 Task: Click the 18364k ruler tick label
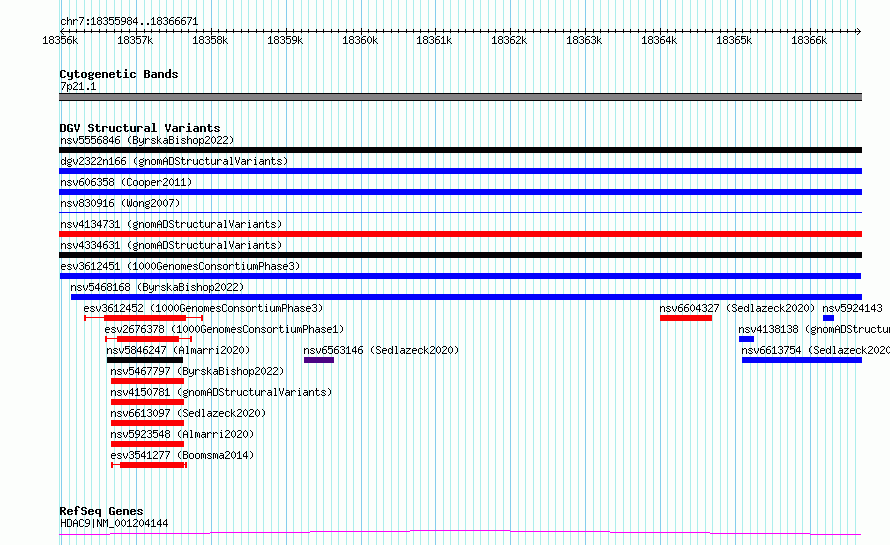tap(659, 40)
